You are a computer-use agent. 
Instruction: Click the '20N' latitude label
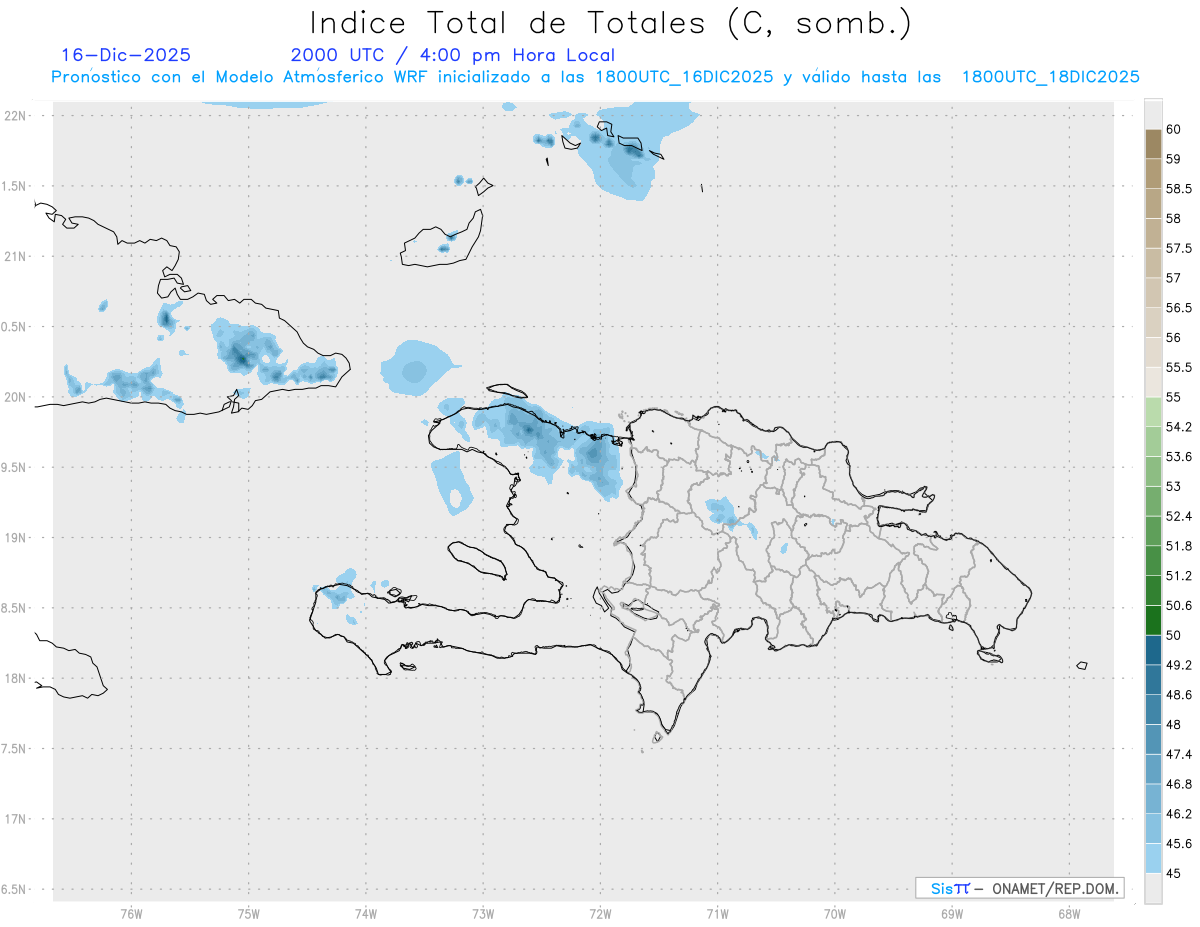coord(17,397)
